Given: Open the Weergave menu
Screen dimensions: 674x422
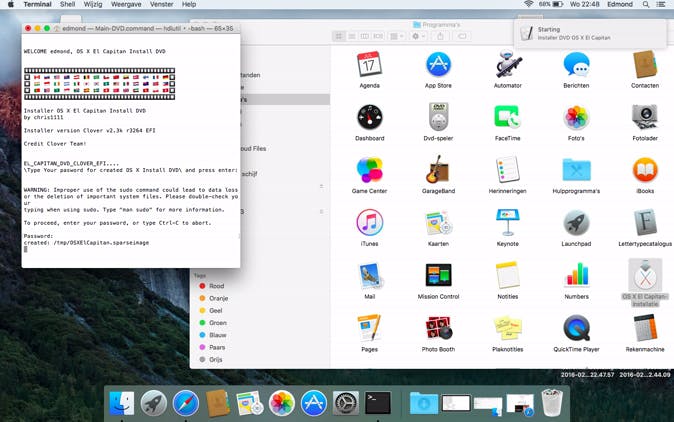Looking at the screenshot, I should (x=126, y=4).
